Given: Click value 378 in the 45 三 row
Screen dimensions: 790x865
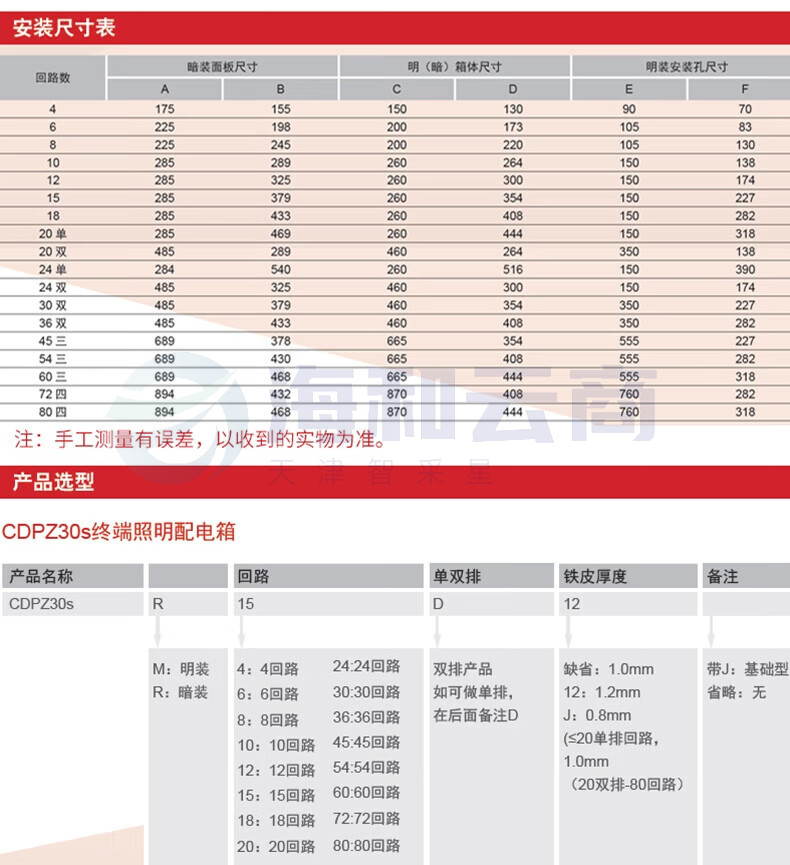Looking at the screenshot, I should [x=280, y=341].
